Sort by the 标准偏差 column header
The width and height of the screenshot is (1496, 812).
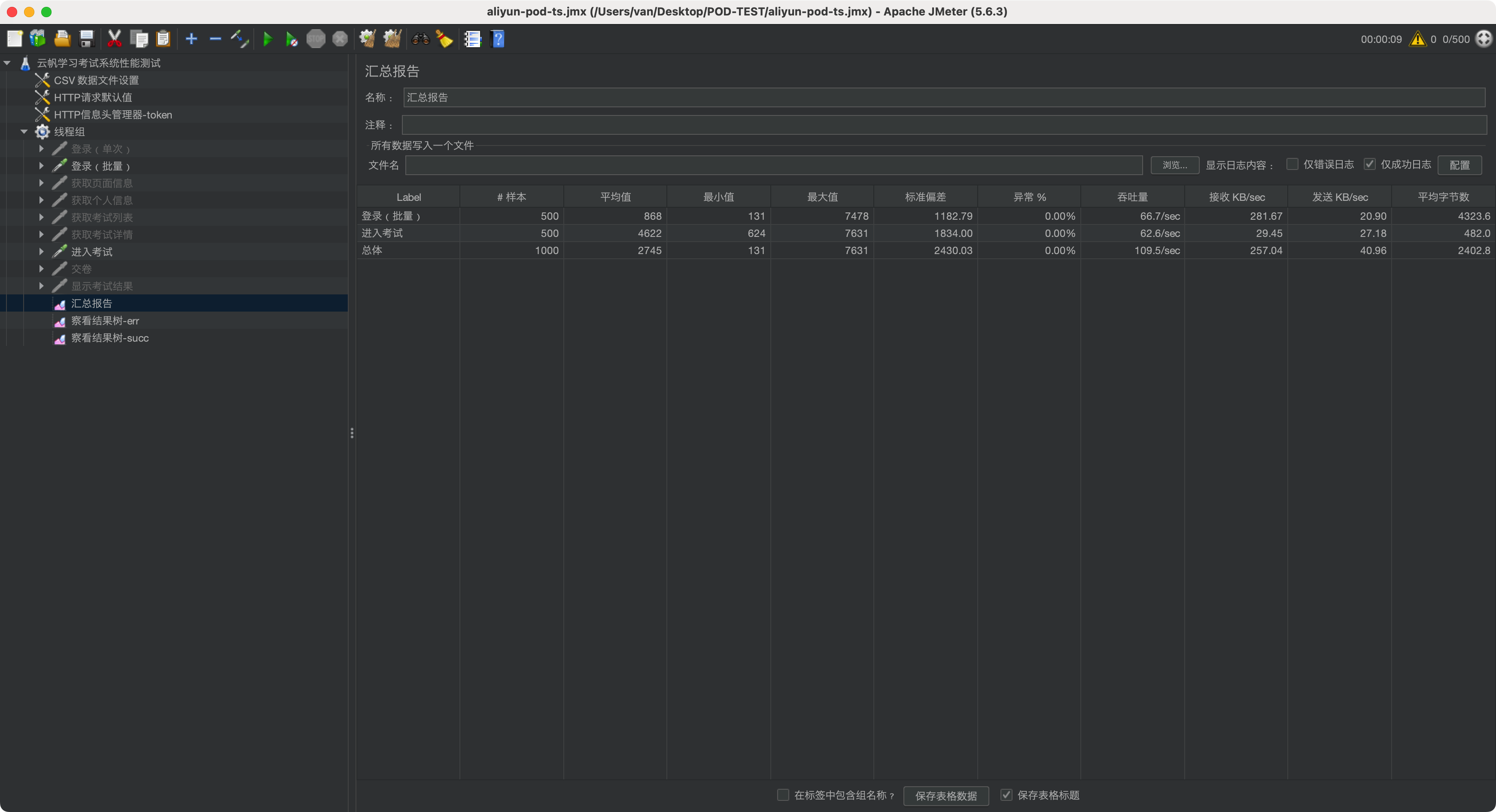[x=926, y=197]
